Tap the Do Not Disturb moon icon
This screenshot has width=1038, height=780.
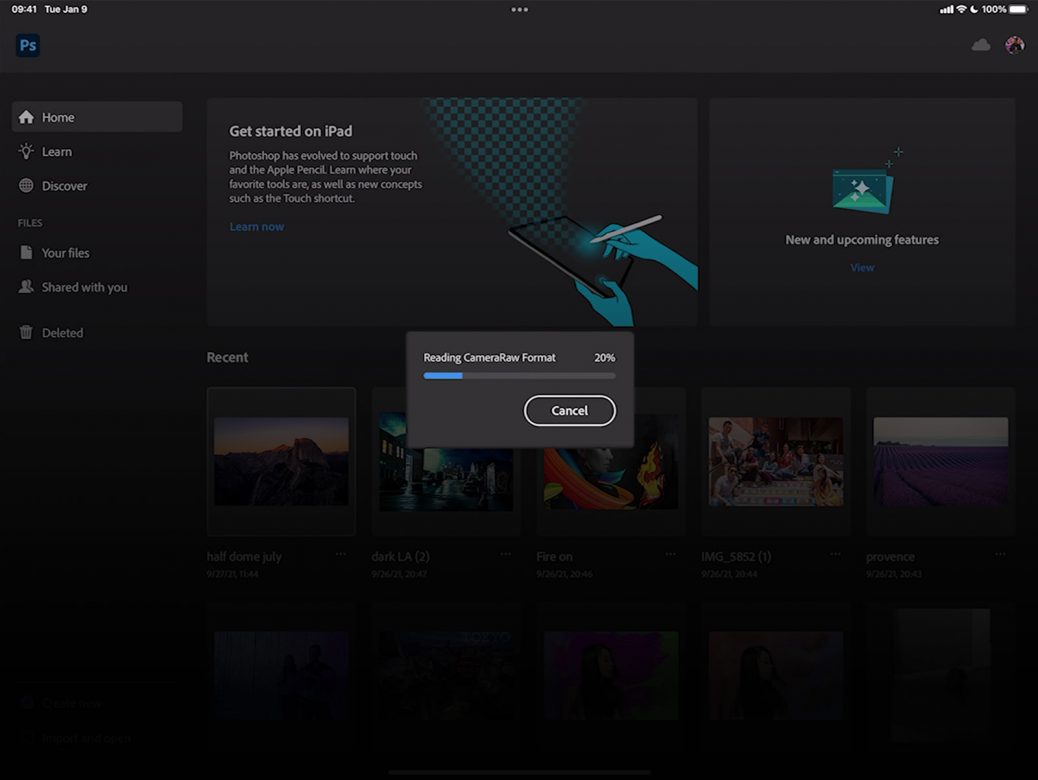(974, 9)
